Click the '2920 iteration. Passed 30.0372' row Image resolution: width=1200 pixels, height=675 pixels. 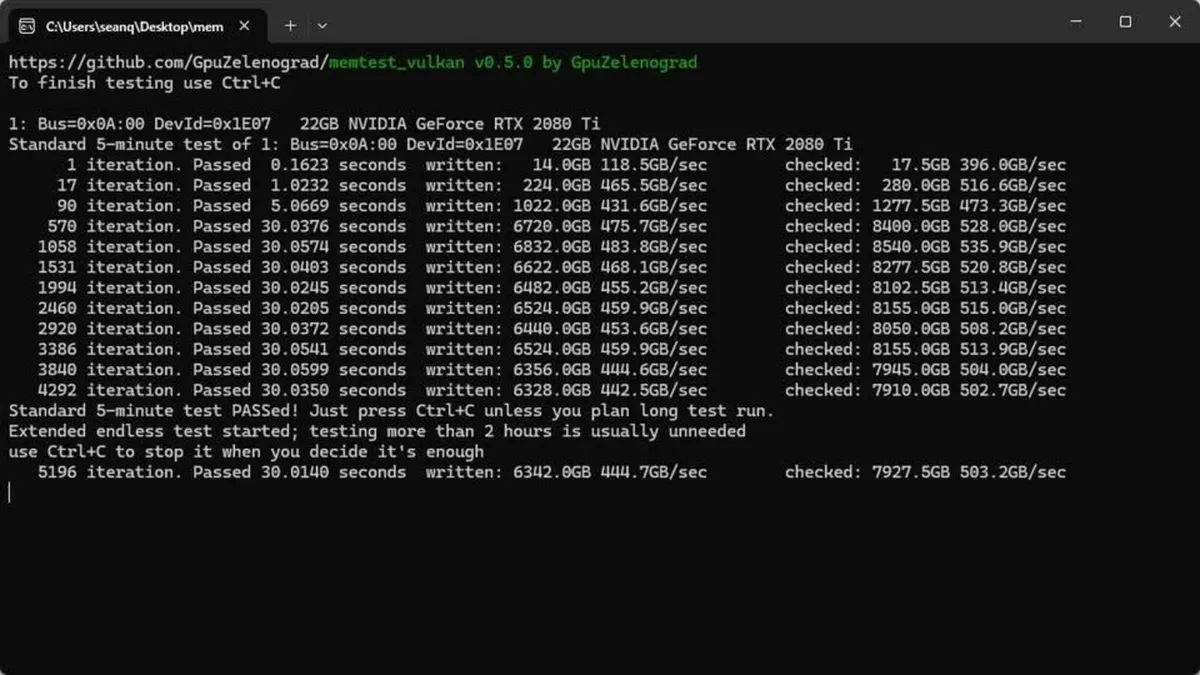point(551,329)
